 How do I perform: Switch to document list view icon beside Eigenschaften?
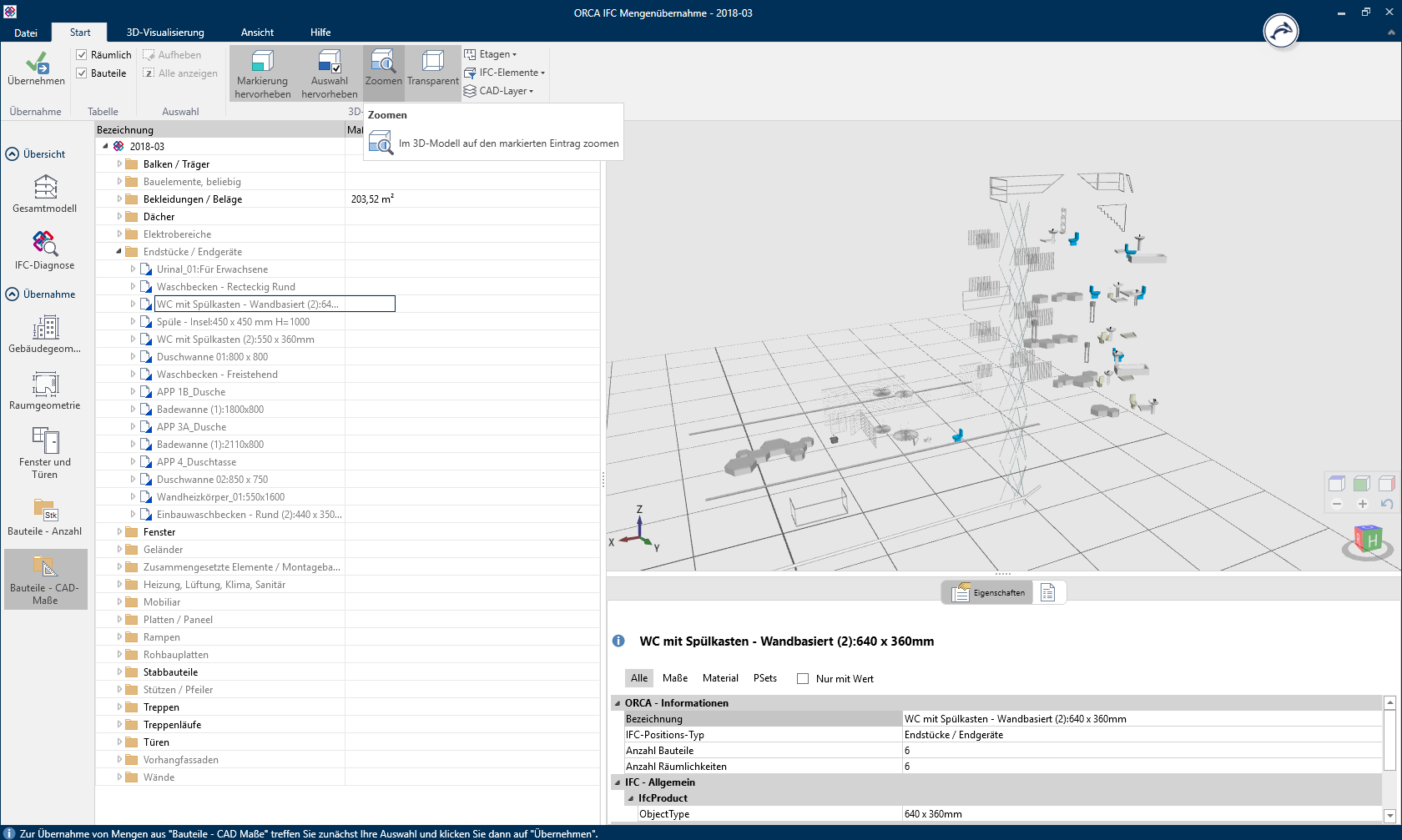pos(1048,593)
